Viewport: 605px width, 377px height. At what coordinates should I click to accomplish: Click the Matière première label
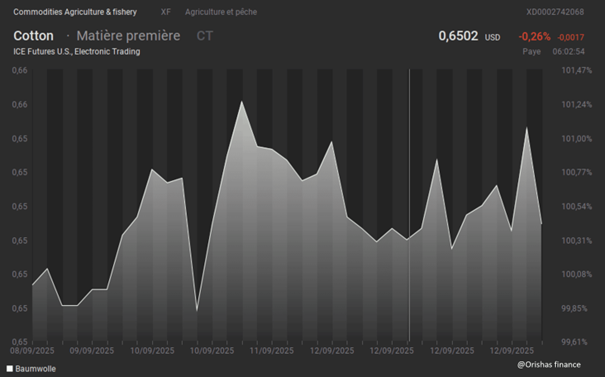click(128, 36)
